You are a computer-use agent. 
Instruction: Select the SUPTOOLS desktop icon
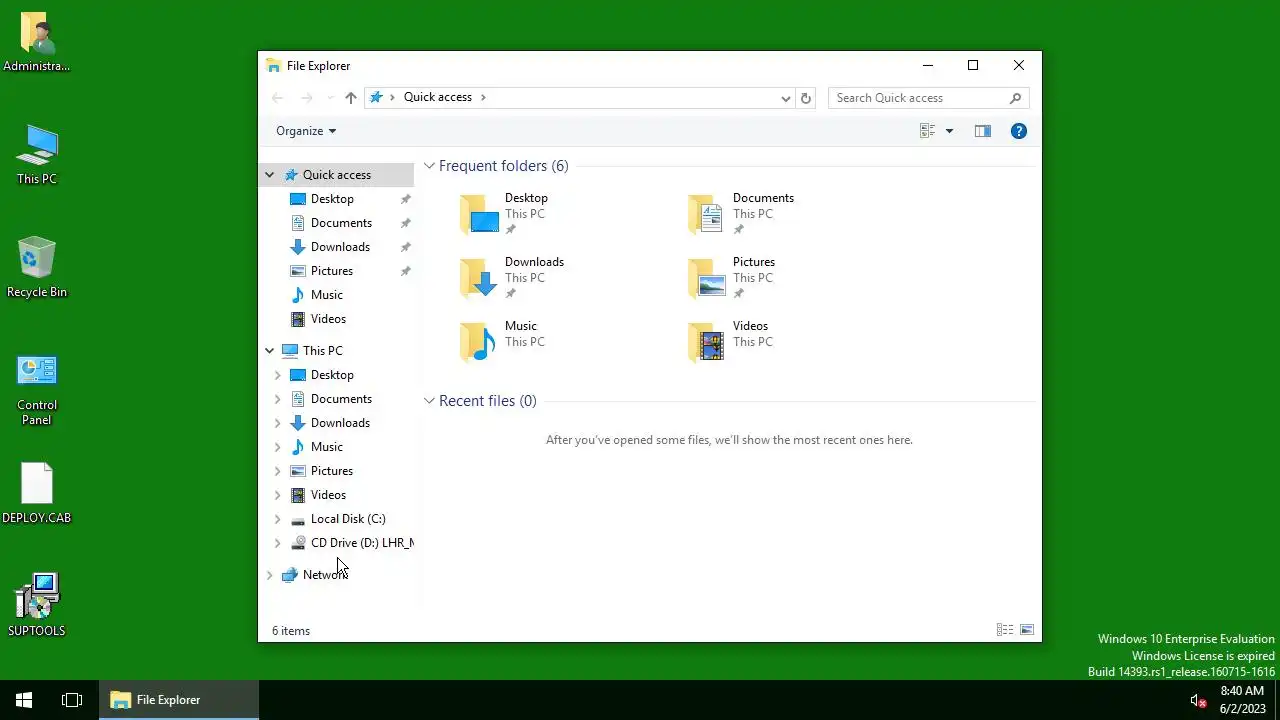pyautogui.click(x=37, y=605)
